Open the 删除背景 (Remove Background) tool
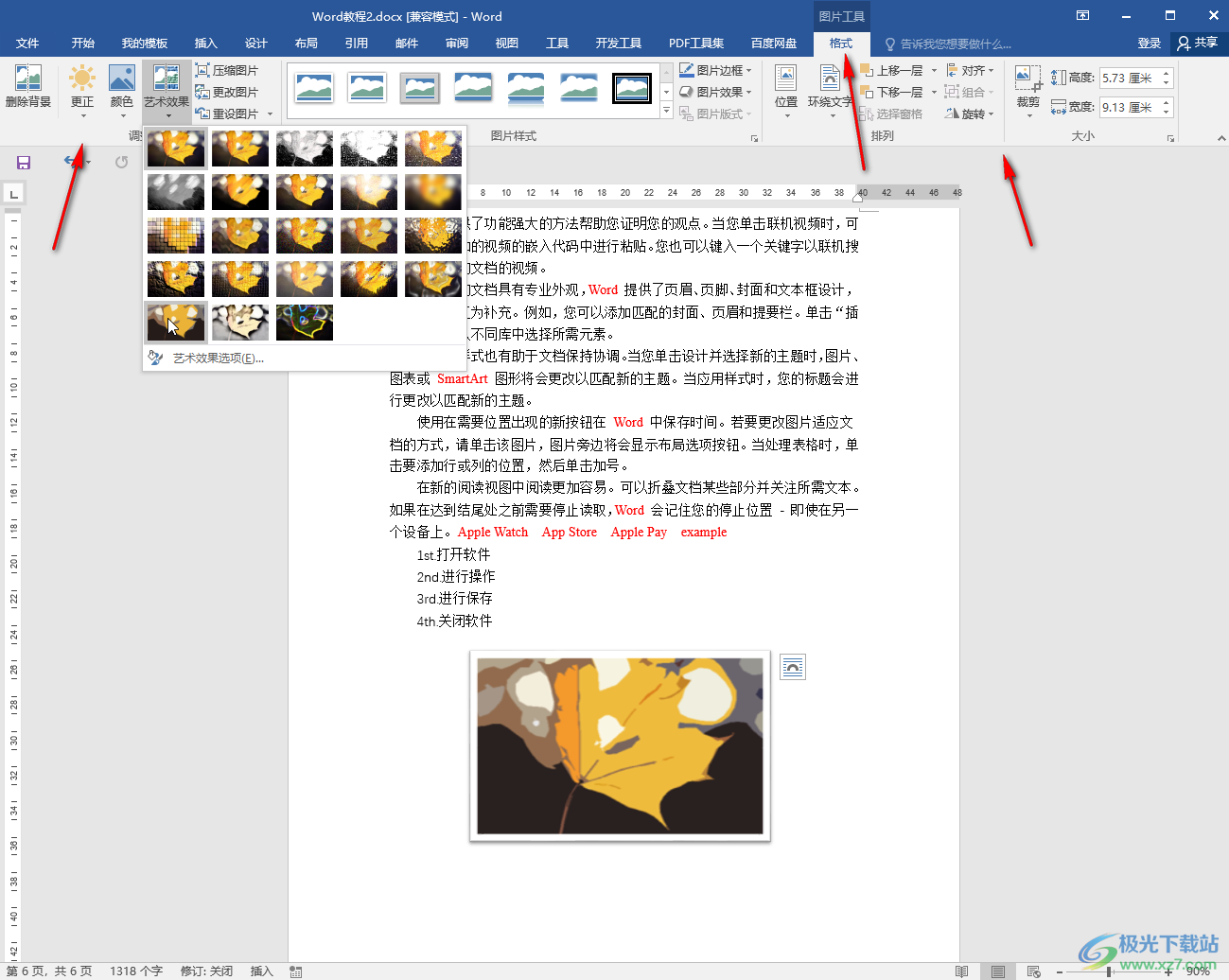Viewport: 1229px width, 980px height. (28, 87)
